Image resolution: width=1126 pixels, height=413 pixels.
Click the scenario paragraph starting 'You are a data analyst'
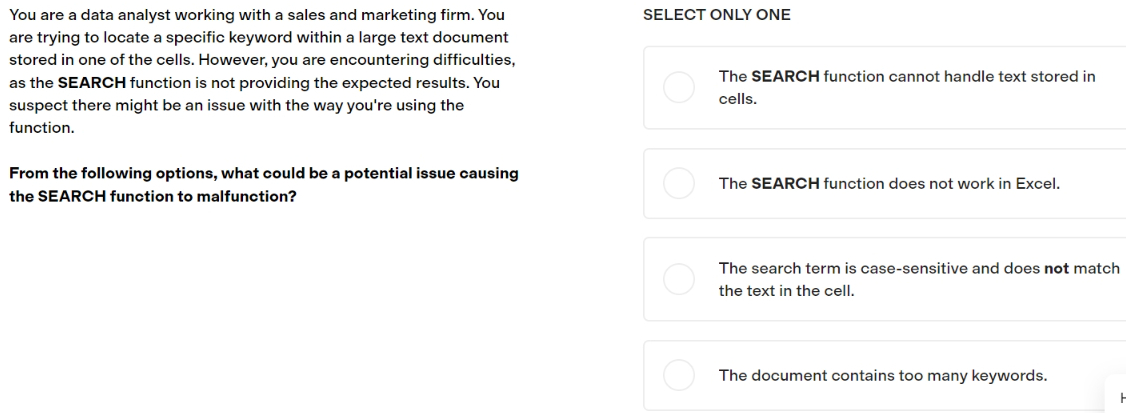pos(262,72)
